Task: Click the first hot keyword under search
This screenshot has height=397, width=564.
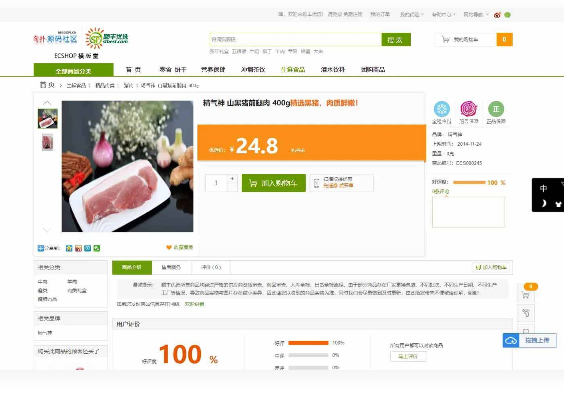Action: pyautogui.click(x=219, y=51)
